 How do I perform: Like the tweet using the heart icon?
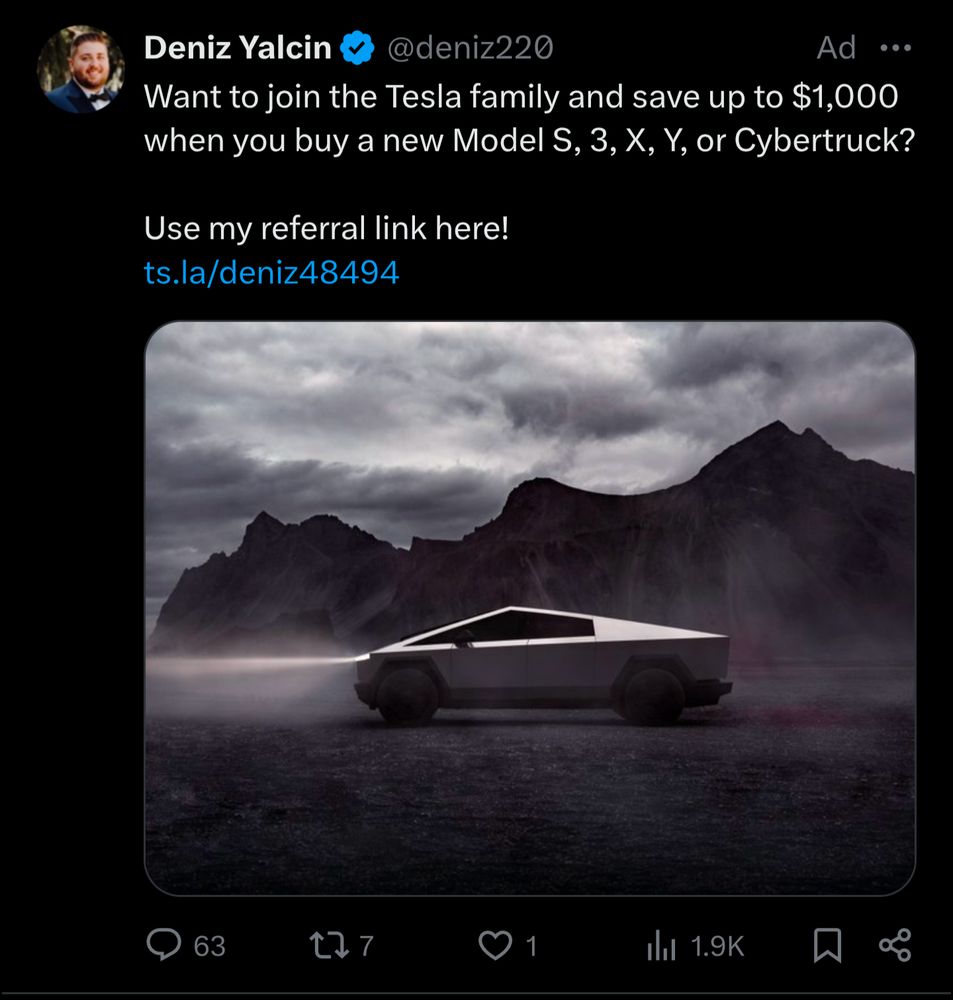point(492,945)
